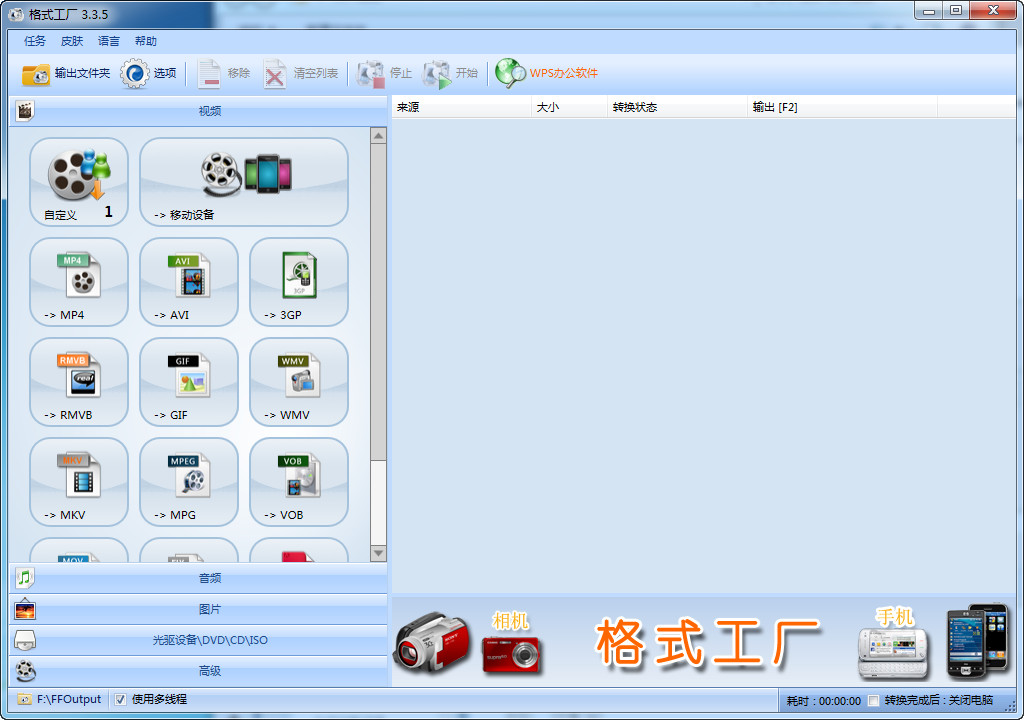Open the 皮肤 menu
Screen dimensions: 1024x720
tap(72, 41)
